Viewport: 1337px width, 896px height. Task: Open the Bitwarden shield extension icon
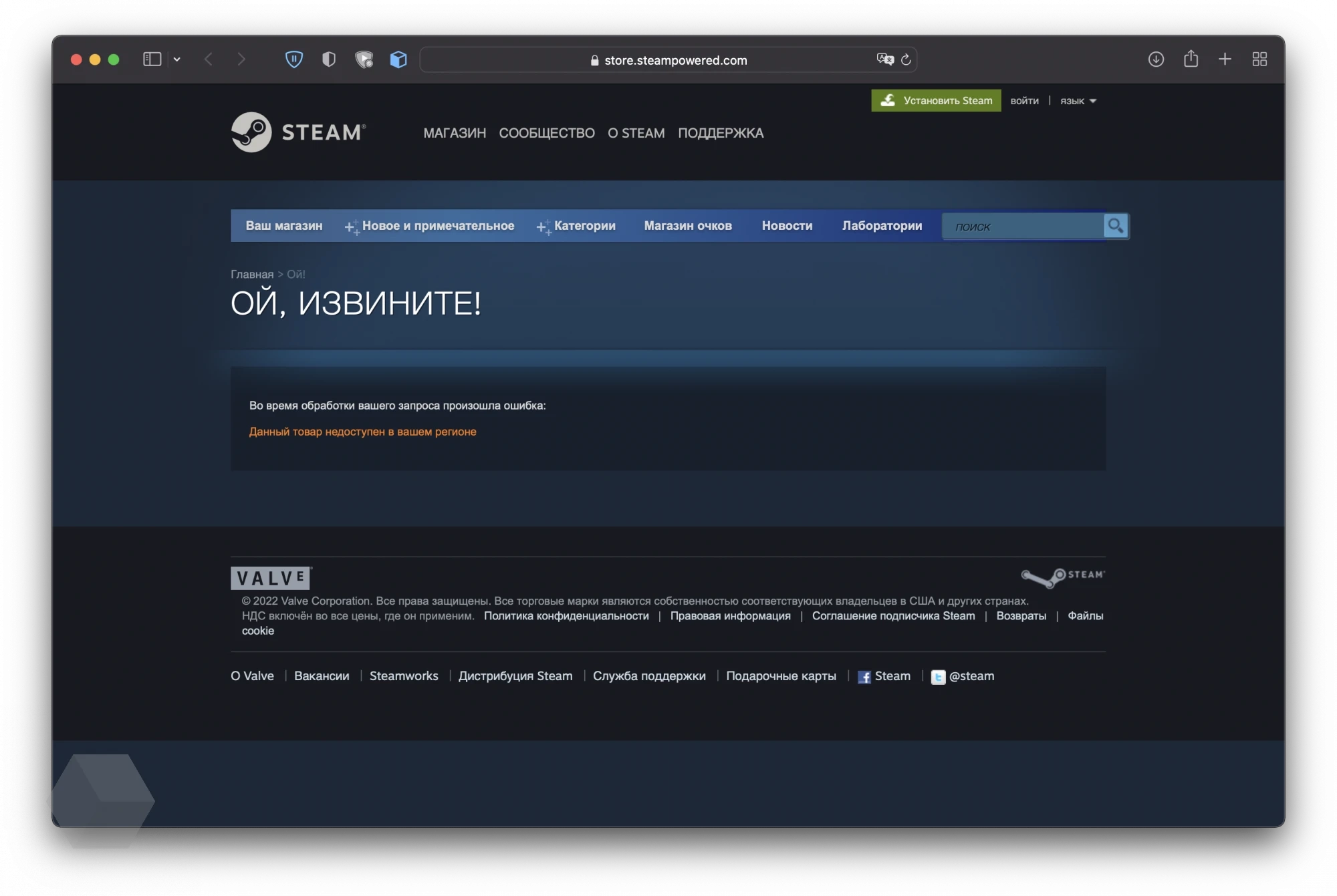[294, 59]
